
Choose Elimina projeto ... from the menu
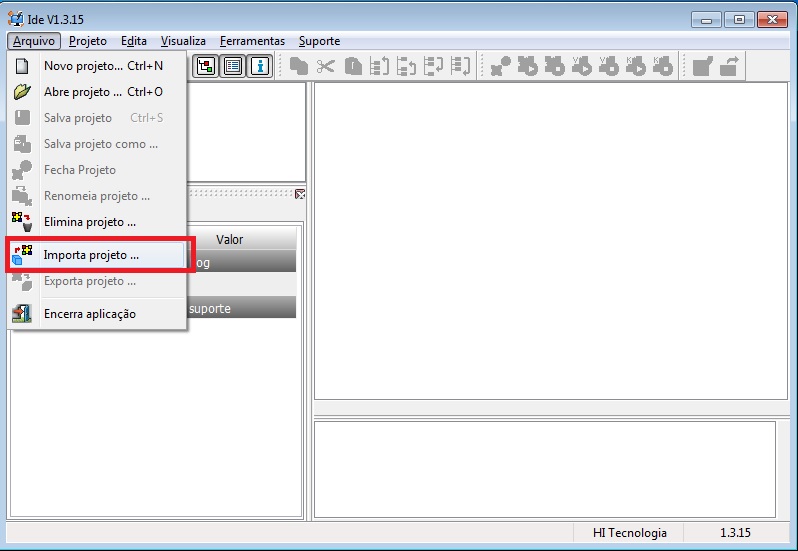[x=97, y=222]
